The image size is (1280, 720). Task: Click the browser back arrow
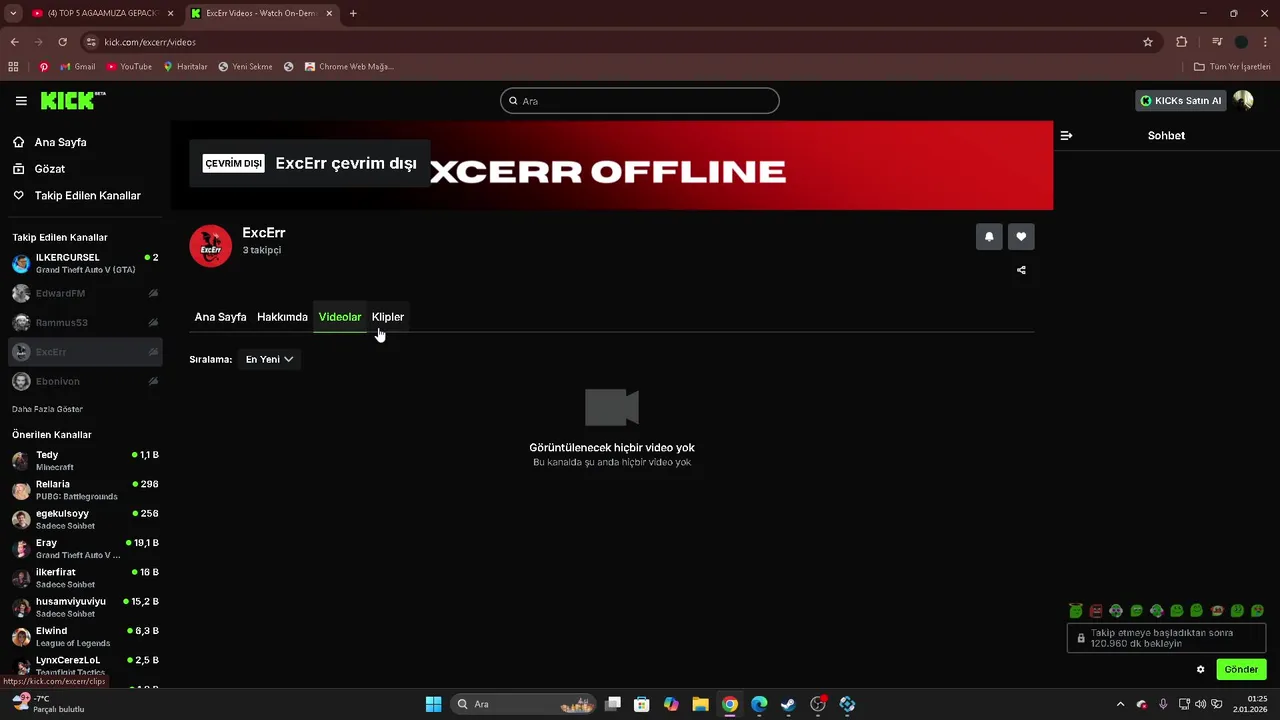(x=14, y=42)
